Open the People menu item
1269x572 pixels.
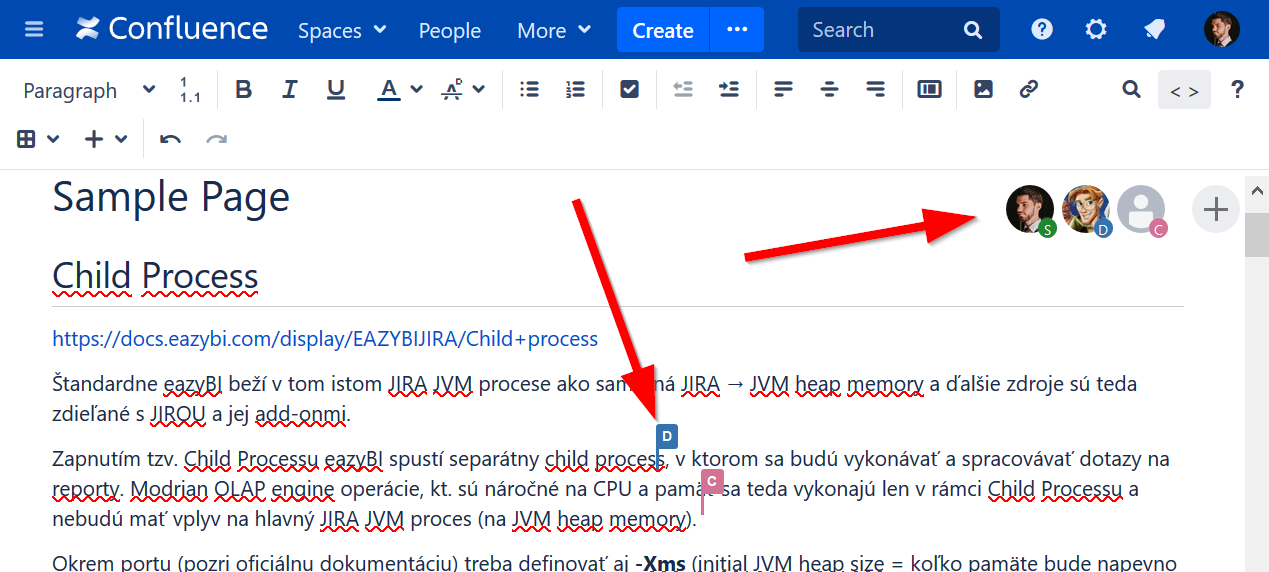pos(450,30)
